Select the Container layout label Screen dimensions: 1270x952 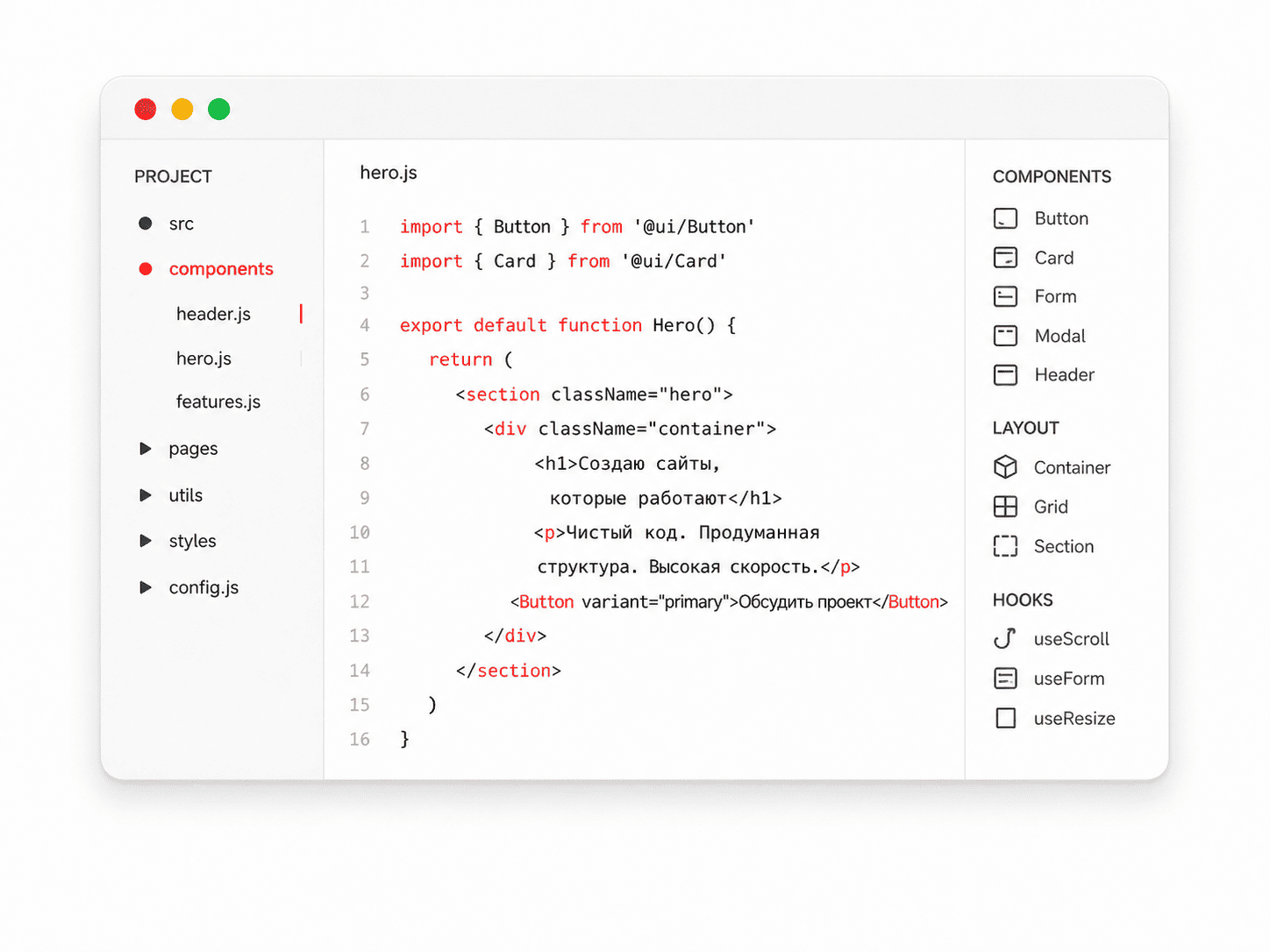[x=1072, y=467]
